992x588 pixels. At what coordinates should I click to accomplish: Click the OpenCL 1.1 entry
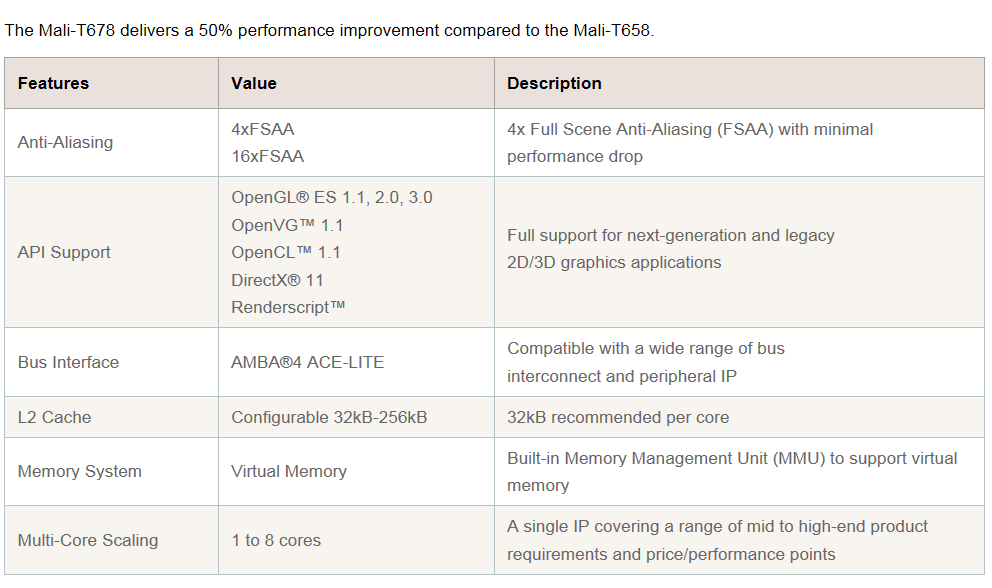286,252
